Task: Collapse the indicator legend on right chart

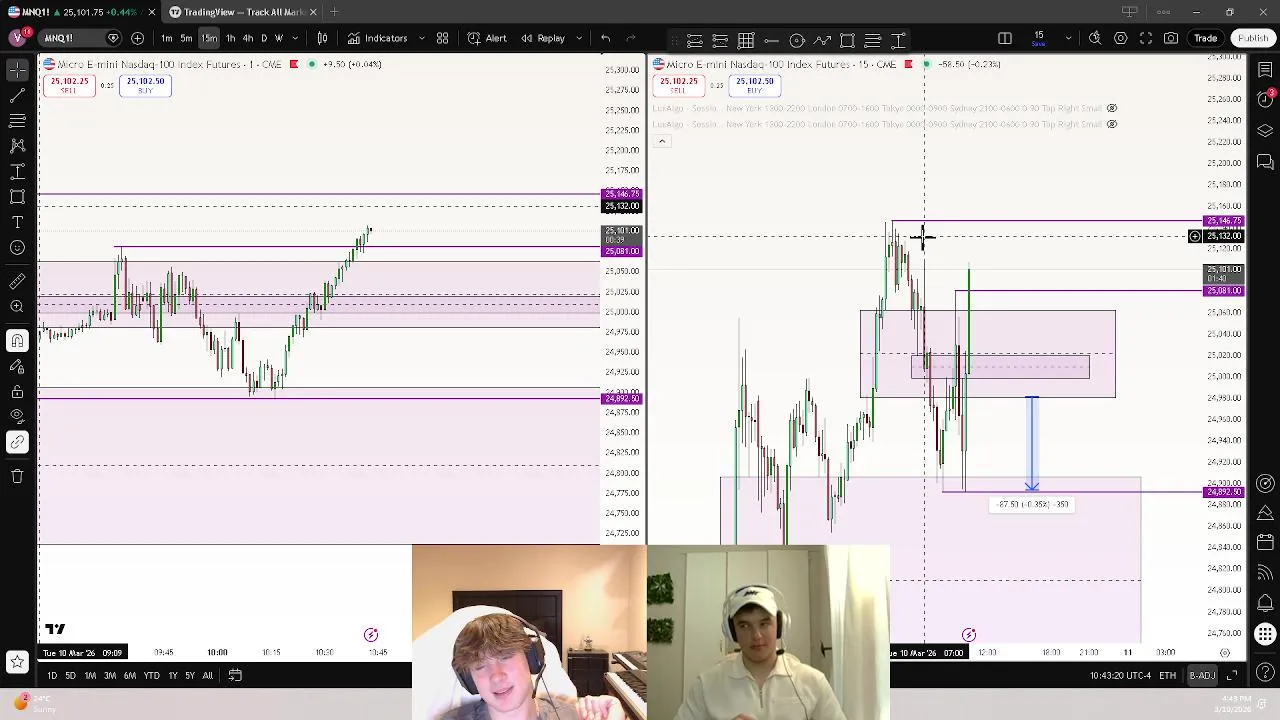Action: click(661, 141)
